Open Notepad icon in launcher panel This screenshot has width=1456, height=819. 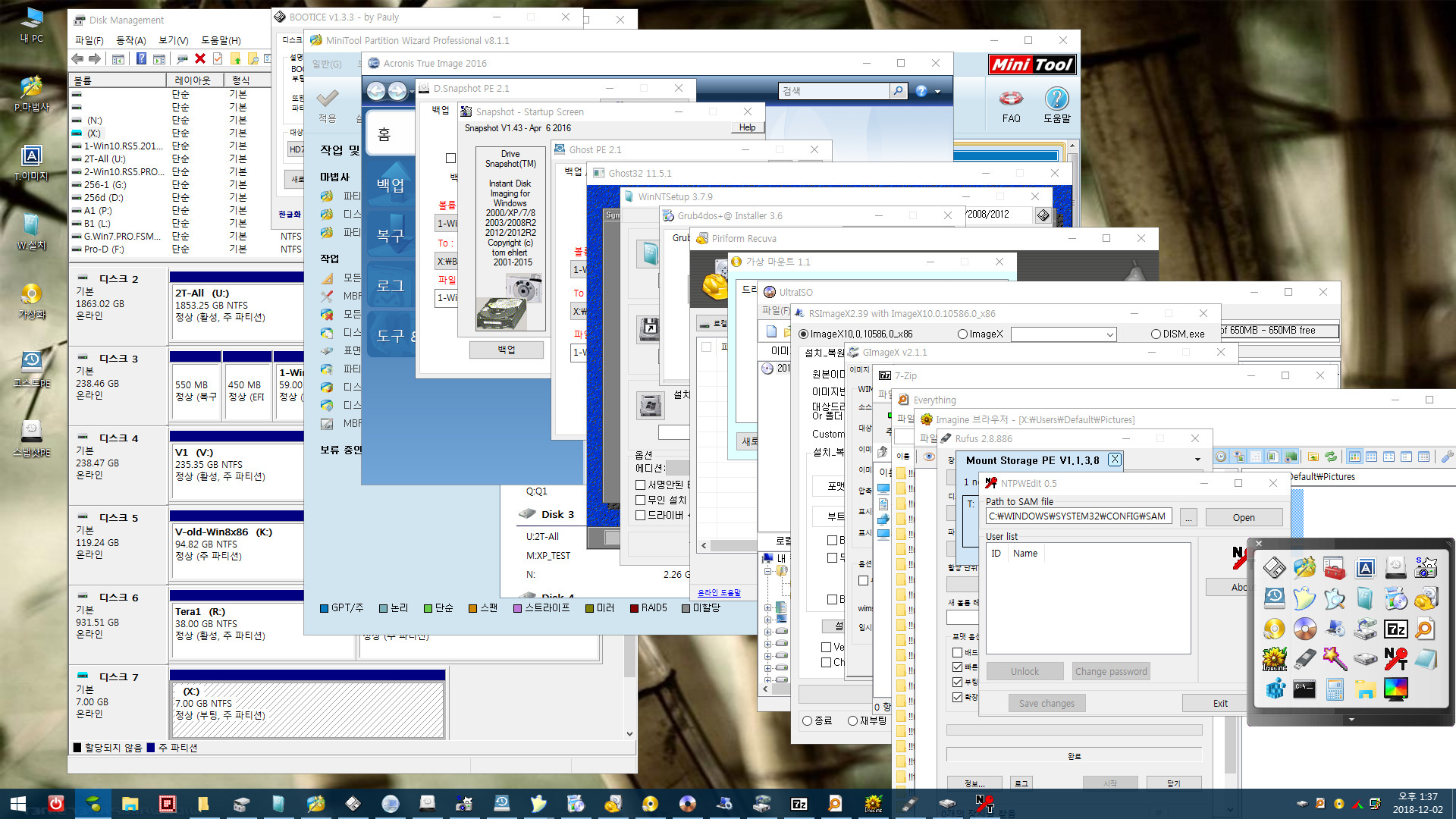pyautogui.click(x=1426, y=659)
